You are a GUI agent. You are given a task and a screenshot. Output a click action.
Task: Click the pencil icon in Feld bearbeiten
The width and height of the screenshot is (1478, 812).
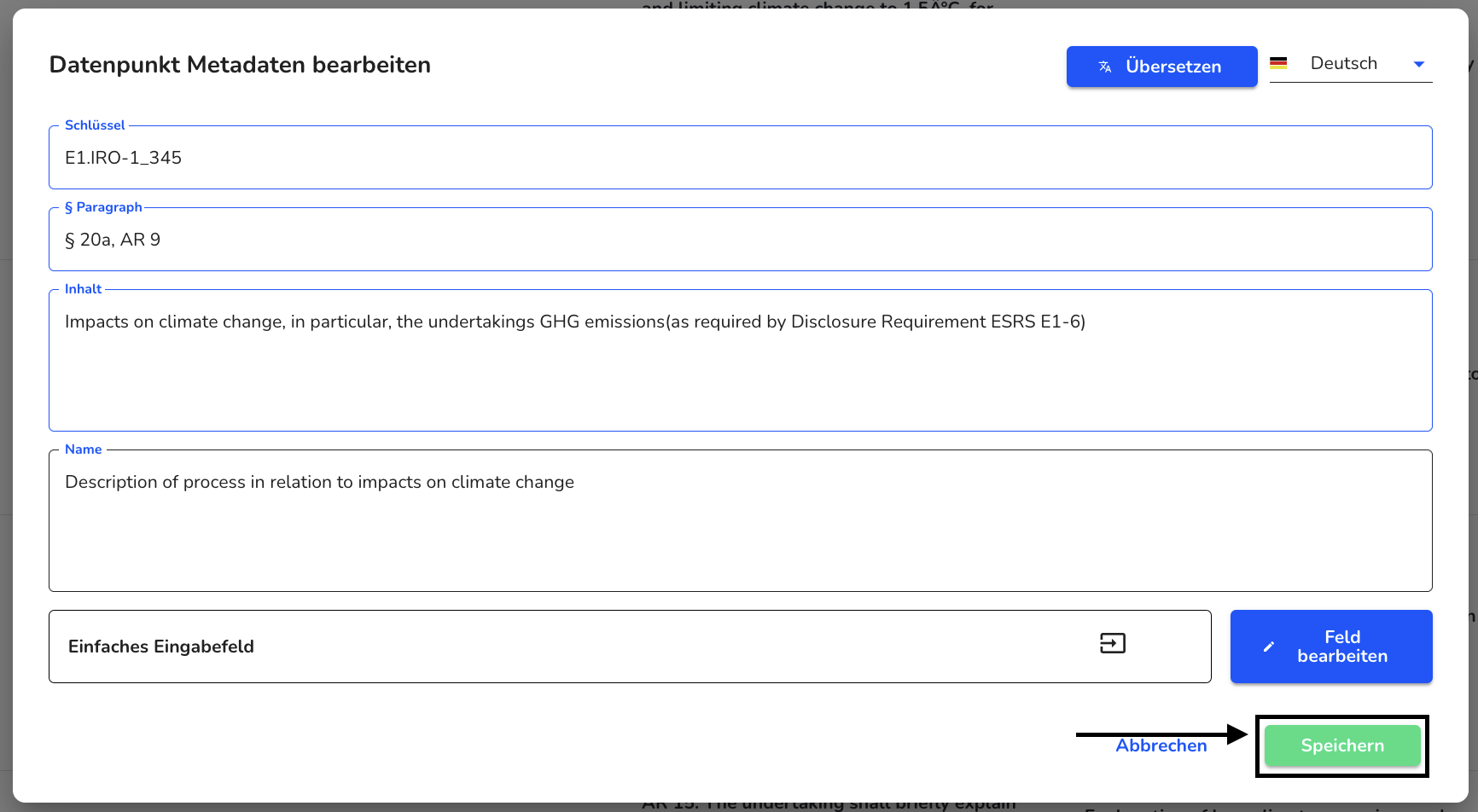[1269, 647]
